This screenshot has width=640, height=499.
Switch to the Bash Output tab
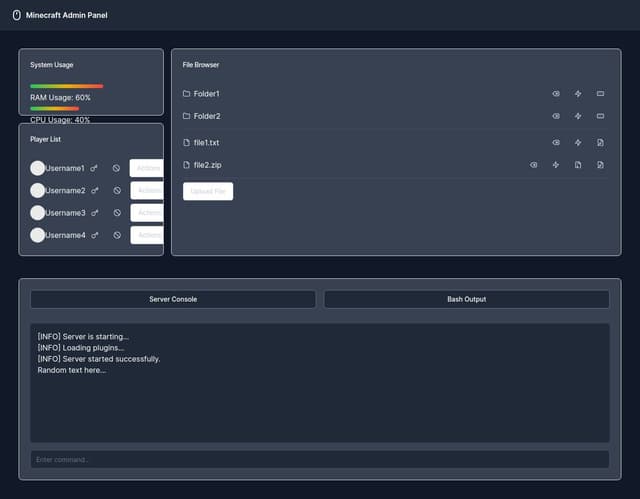pyautogui.click(x=467, y=299)
